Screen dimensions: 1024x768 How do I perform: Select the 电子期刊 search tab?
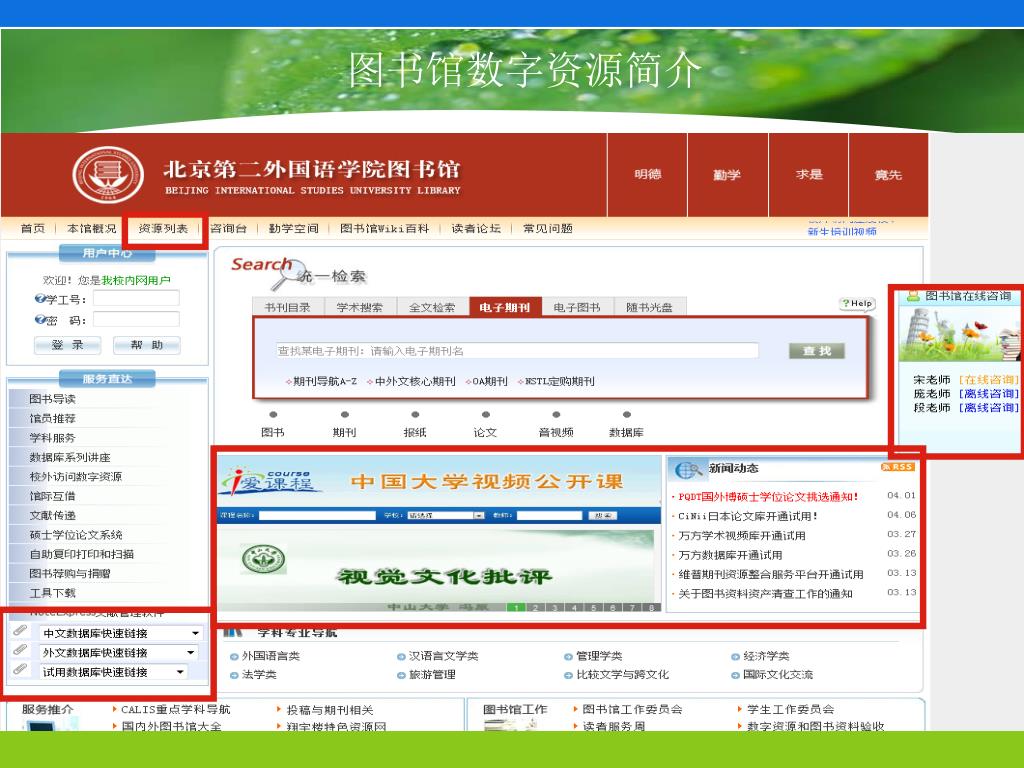click(x=505, y=307)
